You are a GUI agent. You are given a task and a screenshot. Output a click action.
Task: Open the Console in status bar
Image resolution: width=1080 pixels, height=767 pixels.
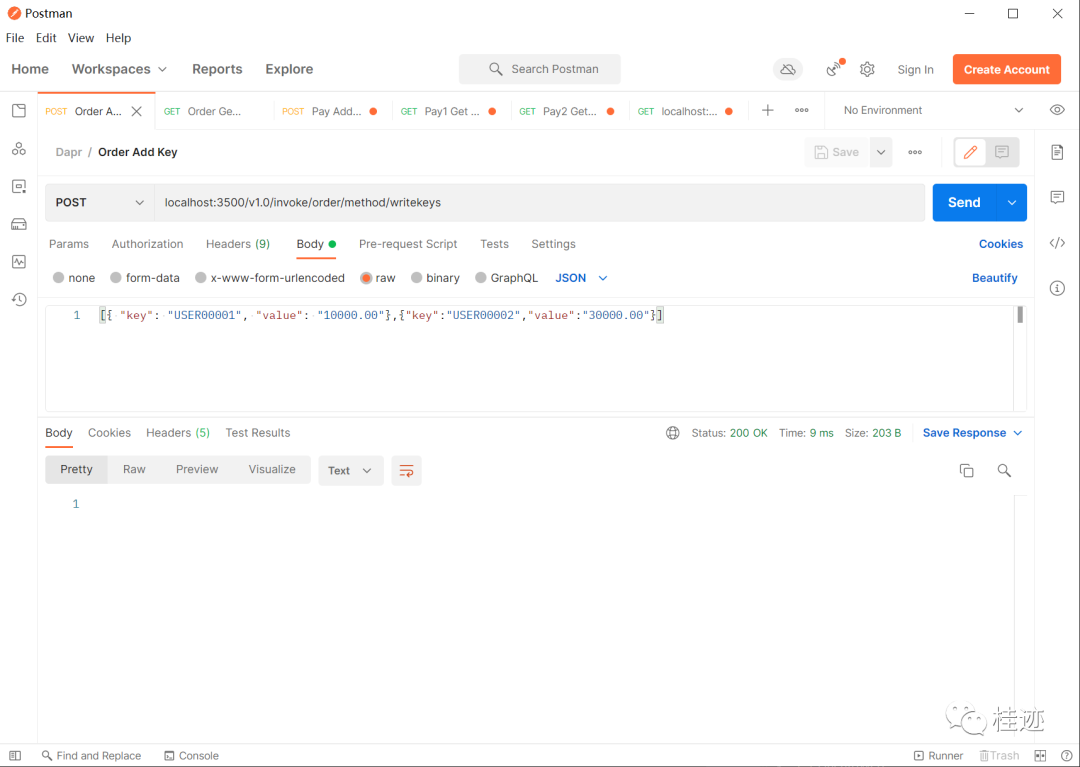point(191,755)
